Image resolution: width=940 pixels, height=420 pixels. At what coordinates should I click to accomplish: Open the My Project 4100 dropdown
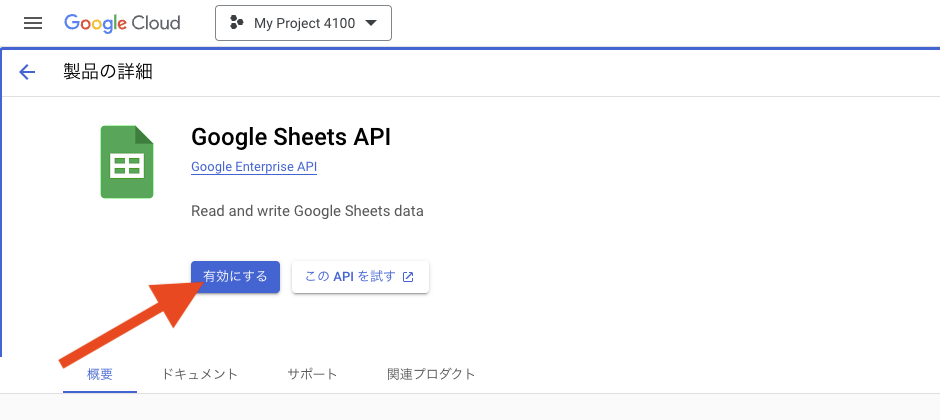pyautogui.click(x=303, y=23)
